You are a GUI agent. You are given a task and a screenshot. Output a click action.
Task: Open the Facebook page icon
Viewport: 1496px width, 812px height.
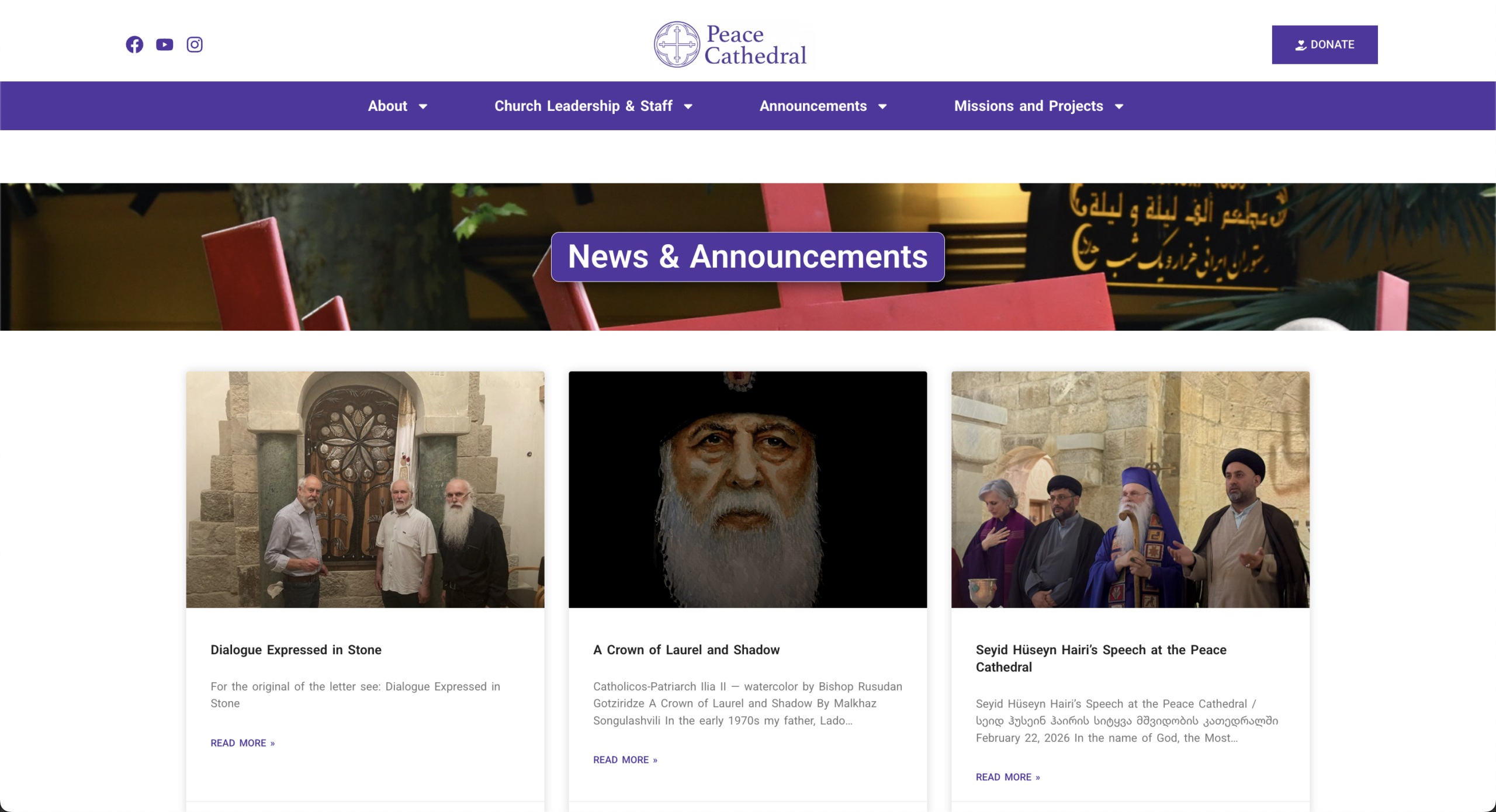(x=134, y=44)
